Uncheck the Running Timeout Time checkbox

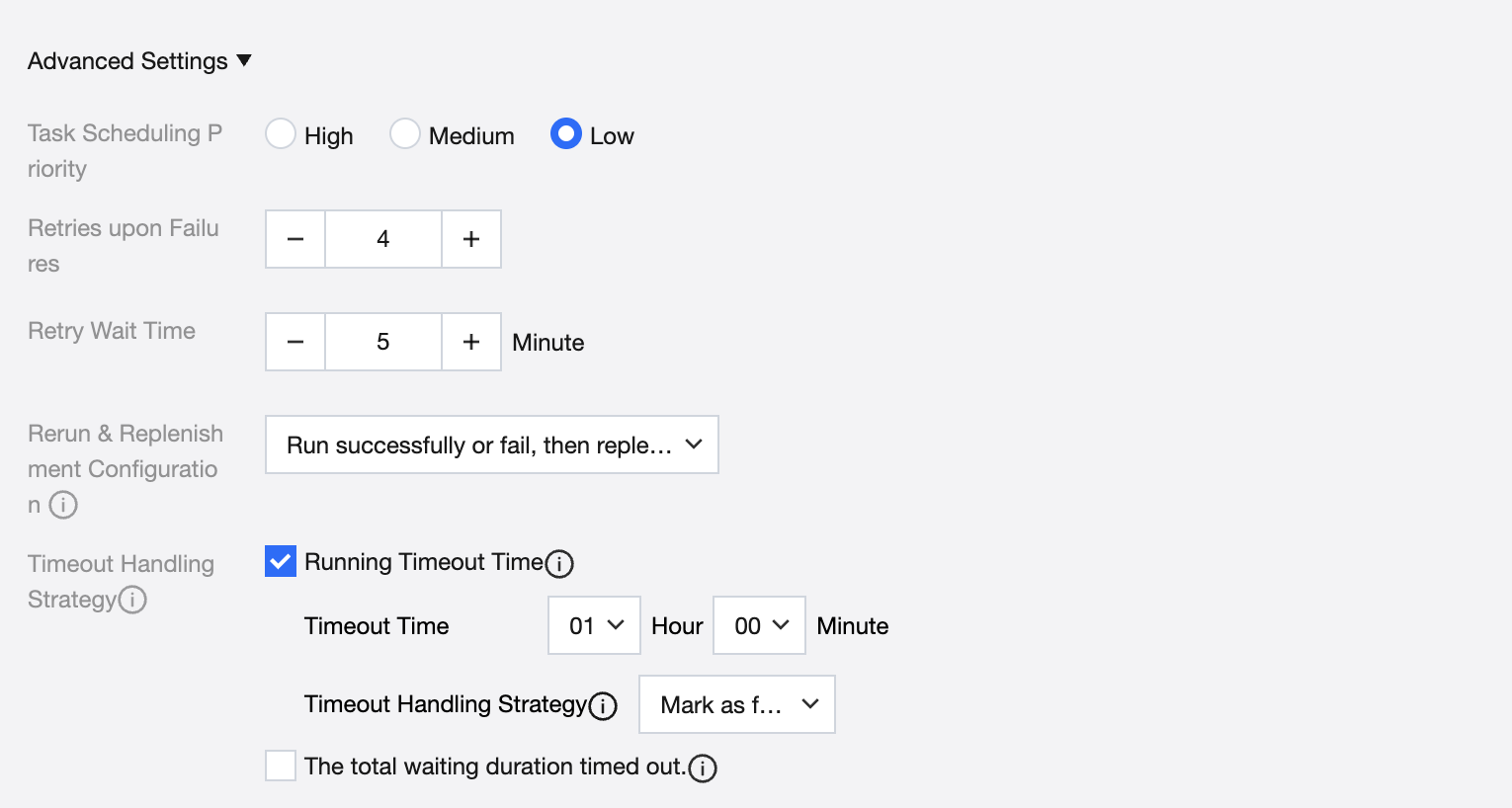pyautogui.click(x=281, y=562)
